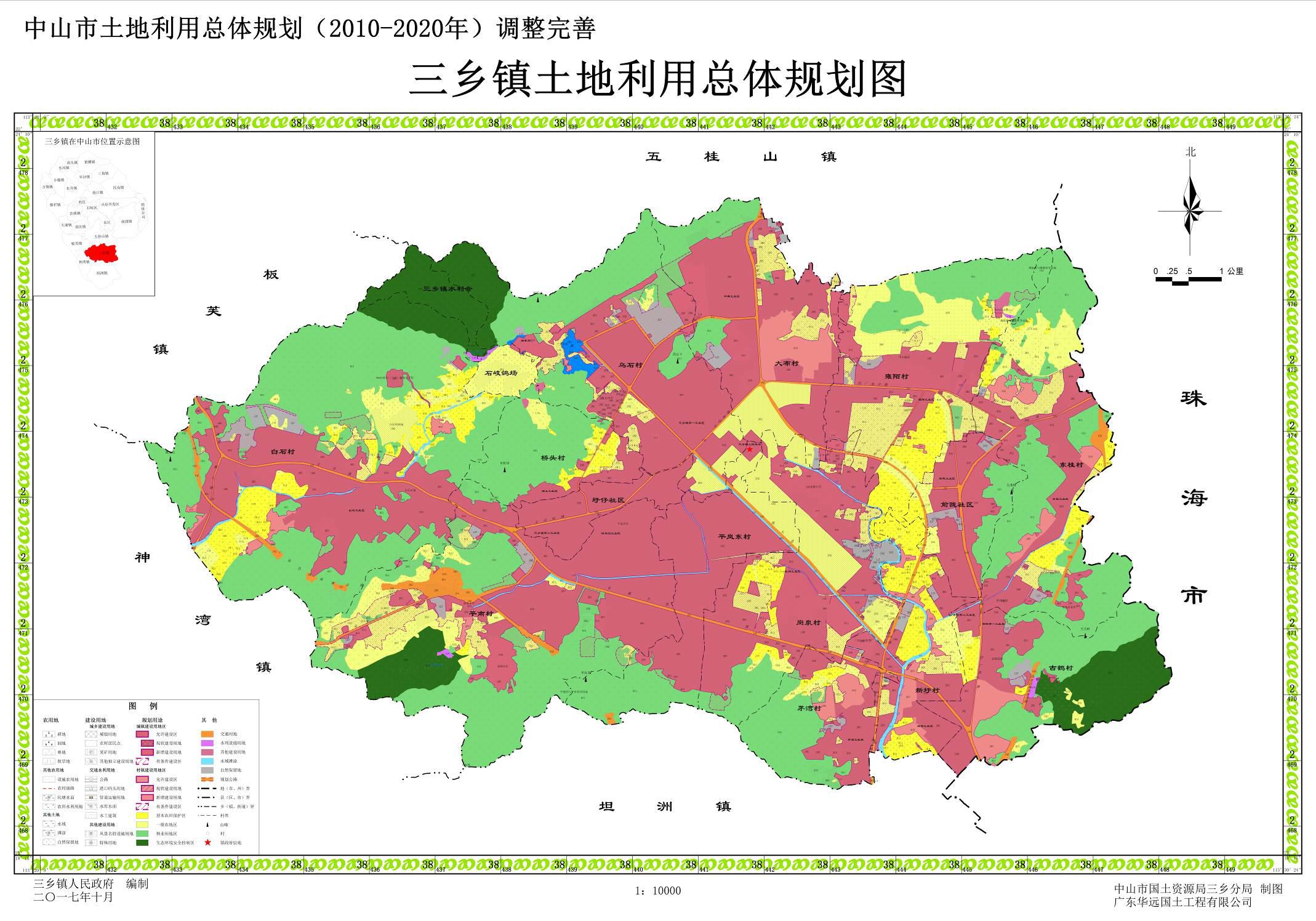Click the 平岚东村 label on the map

[x=734, y=536]
